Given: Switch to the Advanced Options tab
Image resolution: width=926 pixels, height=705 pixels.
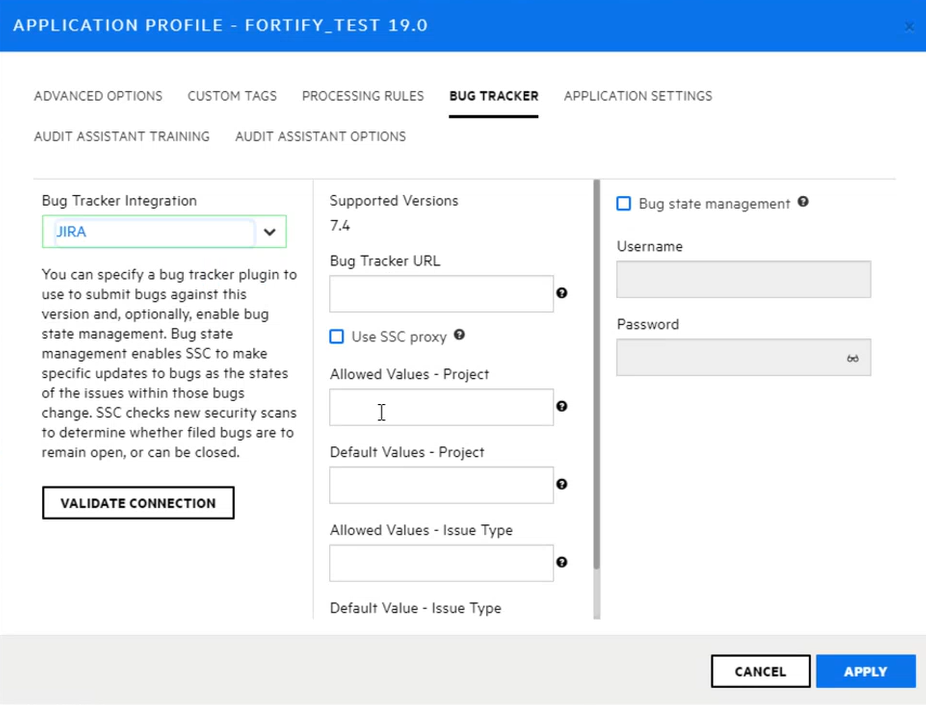Looking at the screenshot, I should click(x=98, y=96).
